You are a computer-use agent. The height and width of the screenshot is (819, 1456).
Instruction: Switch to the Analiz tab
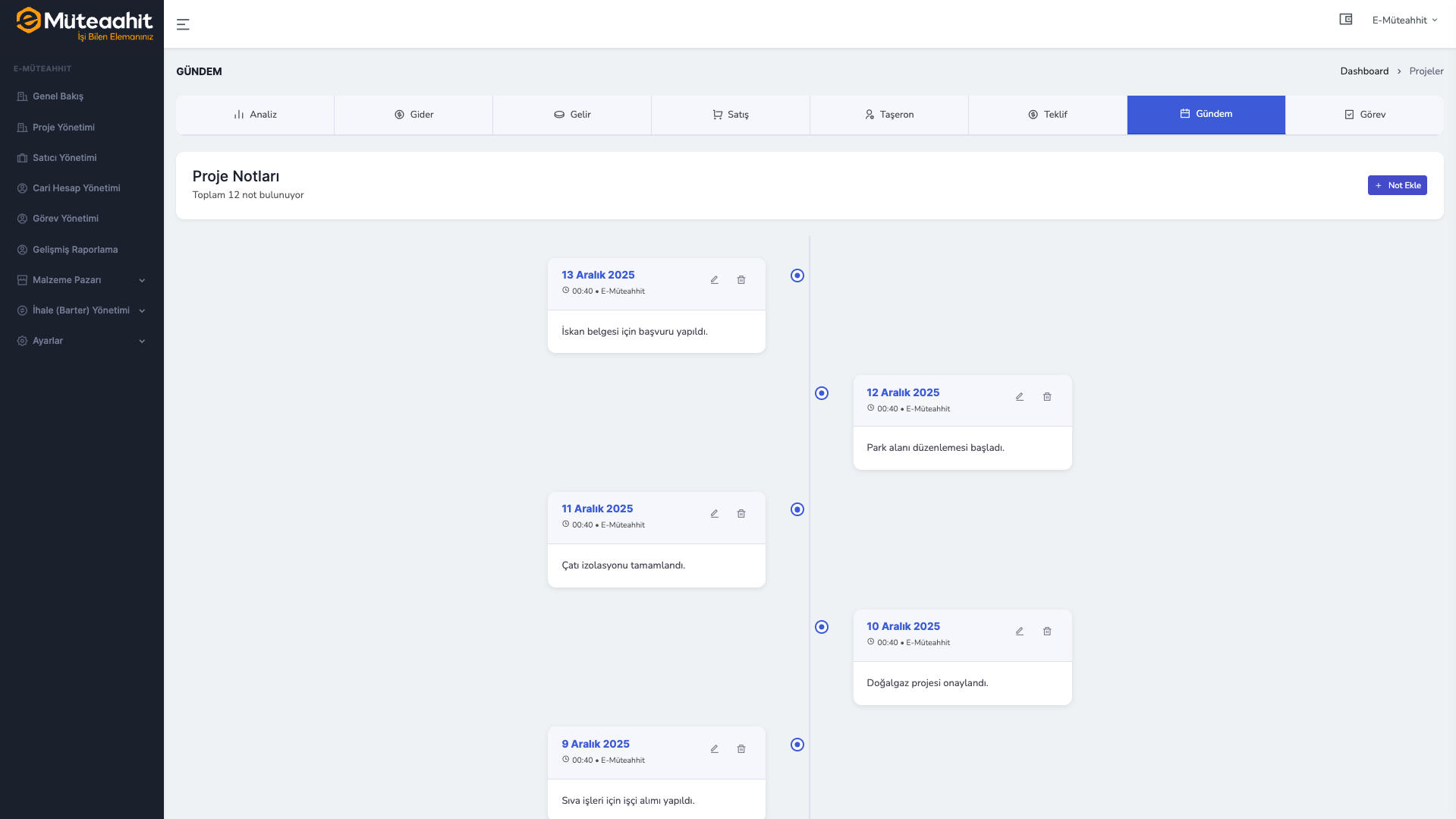[x=255, y=115]
